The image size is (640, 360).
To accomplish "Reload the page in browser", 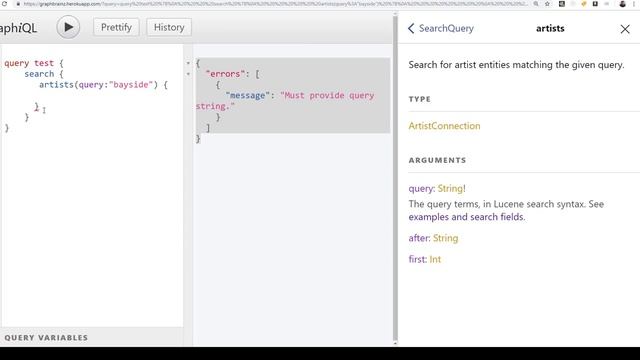I will pos(4,4).
